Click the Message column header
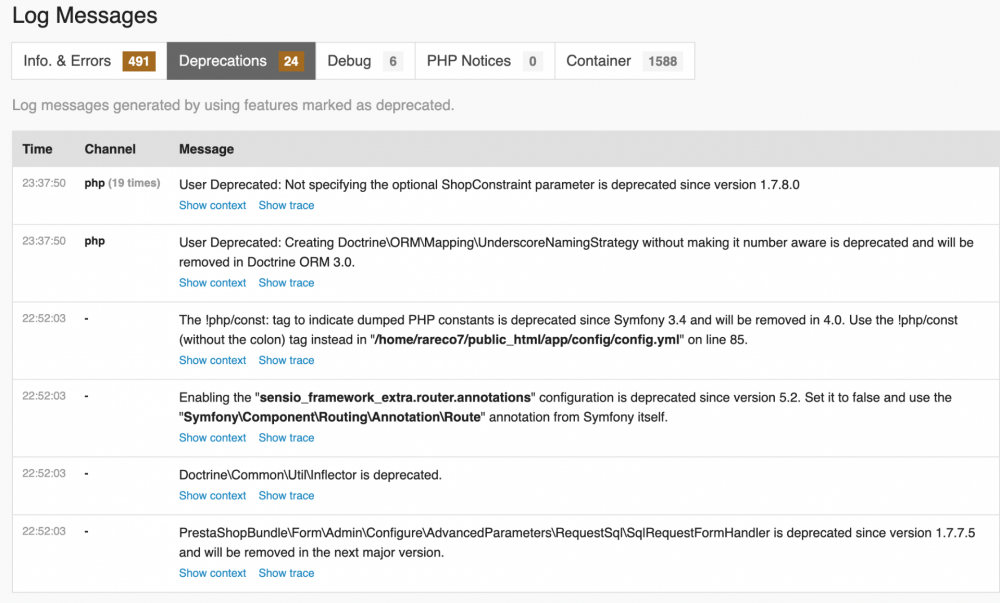1000x603 pixels. (x=206, y=149)
